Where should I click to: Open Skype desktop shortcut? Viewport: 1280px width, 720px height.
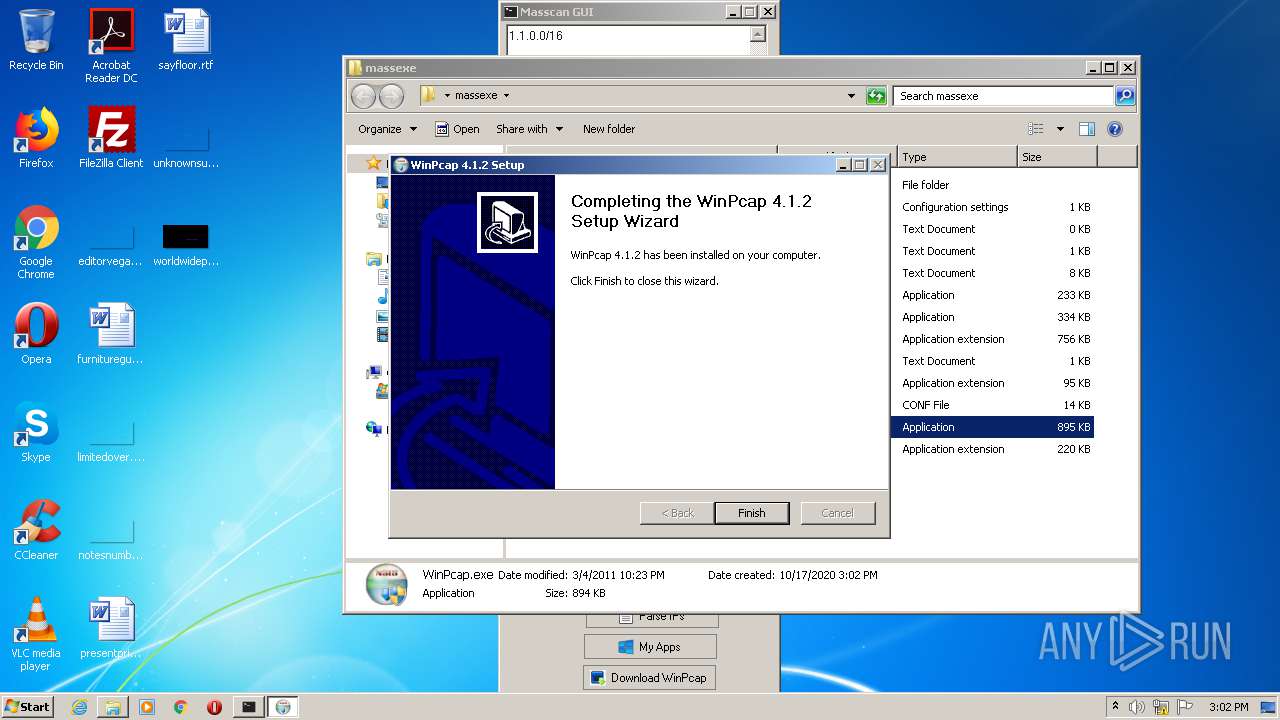click(x=36, y=432)
